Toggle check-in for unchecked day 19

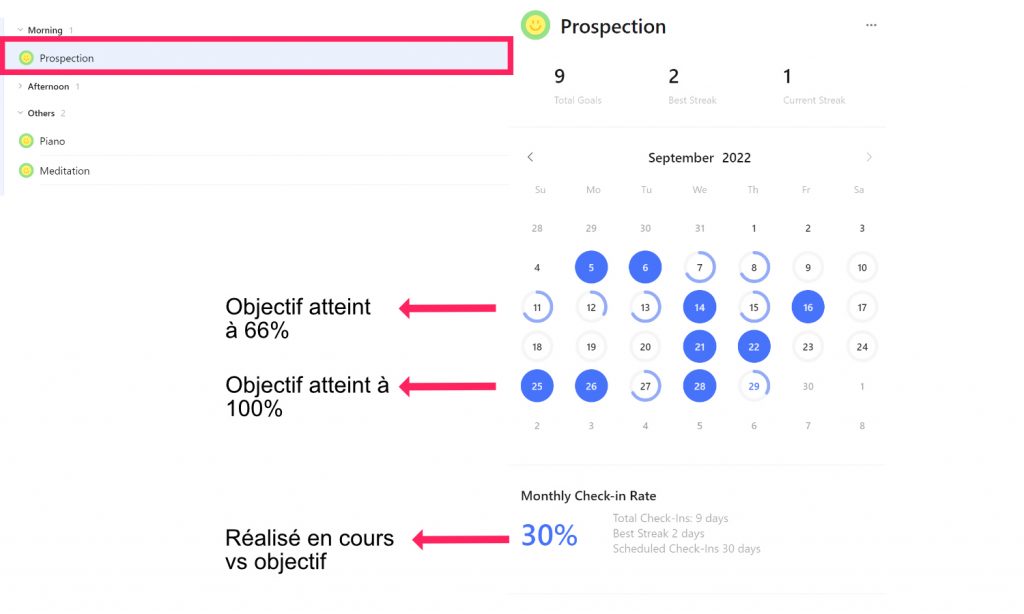[x=591, y=347]
